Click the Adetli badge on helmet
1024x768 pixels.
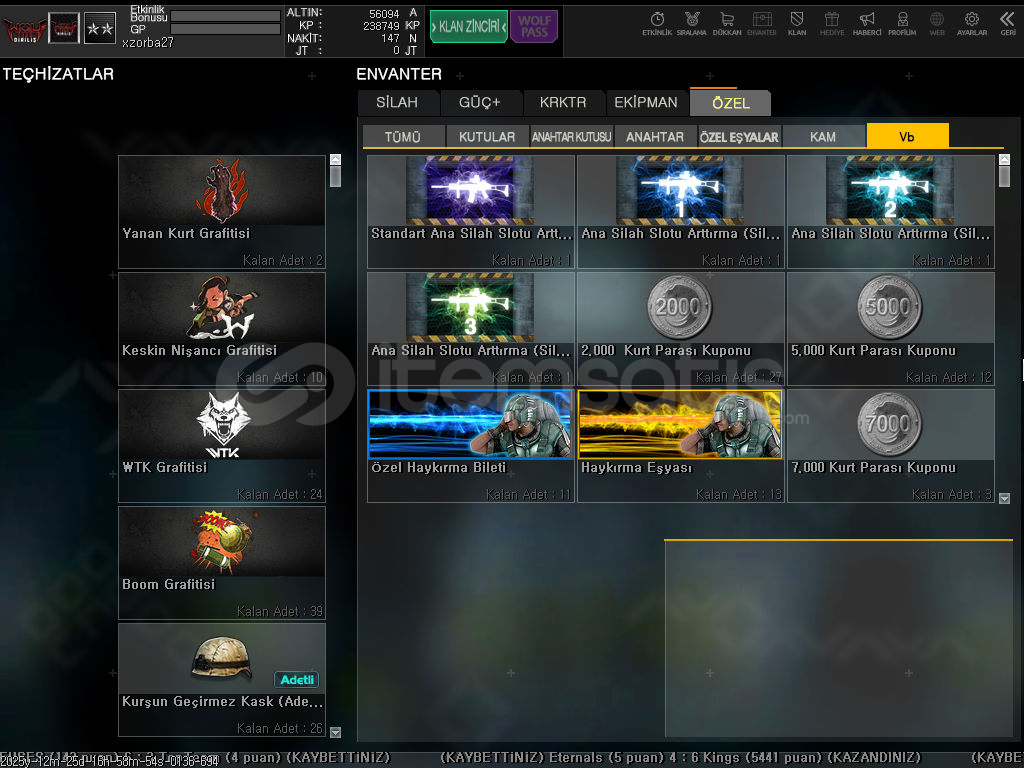coord(296,680)
